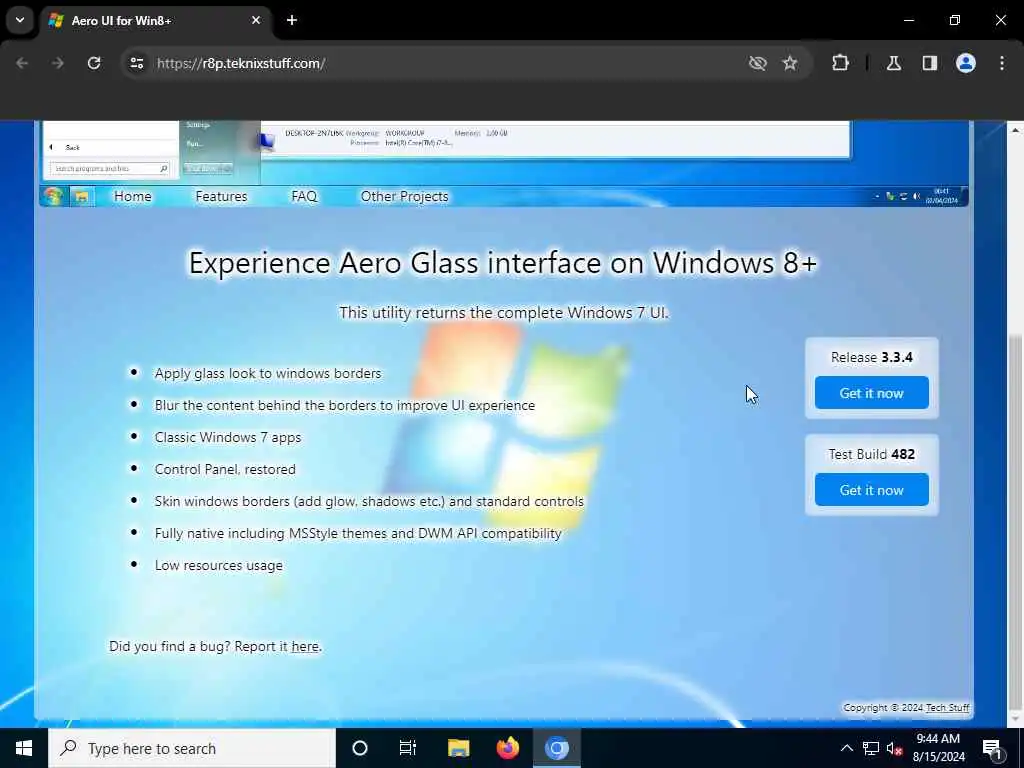The height and width of the screenshot is (768, 1024).
Task: Bookmark this page with the star
Action: tap(790, 63)
